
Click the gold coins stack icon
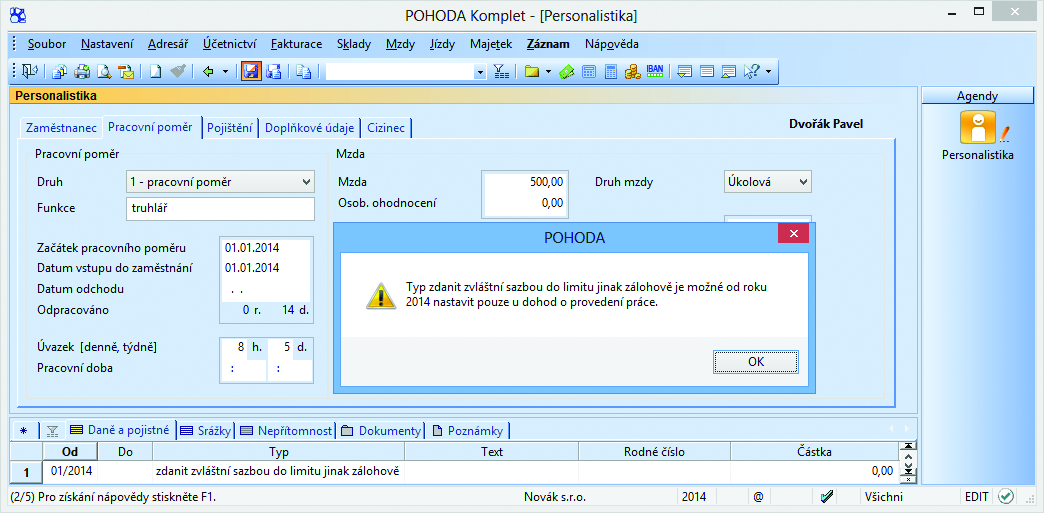tap(633, 71)
